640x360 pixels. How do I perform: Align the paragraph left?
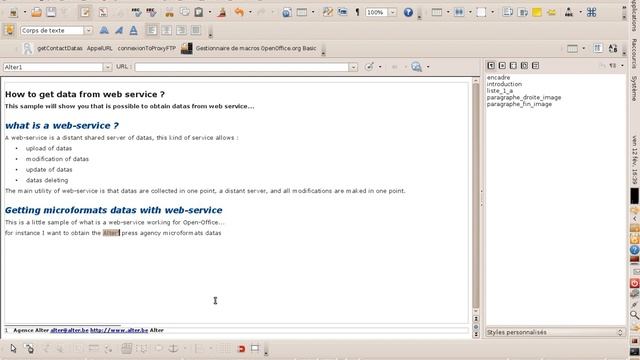(x=152, y=30)
